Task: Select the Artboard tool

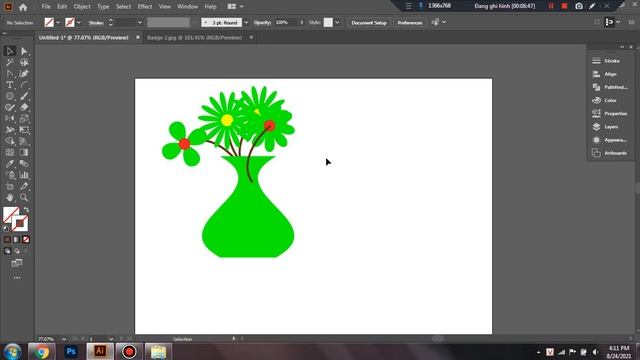Action: 10,187
